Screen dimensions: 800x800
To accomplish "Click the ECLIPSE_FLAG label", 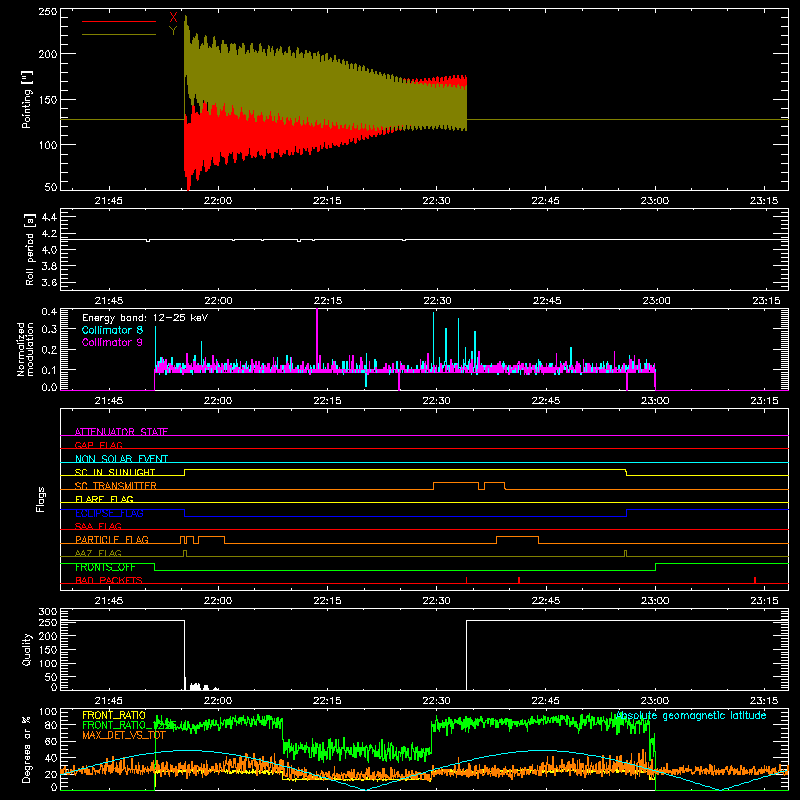I will tap(109, 513).
